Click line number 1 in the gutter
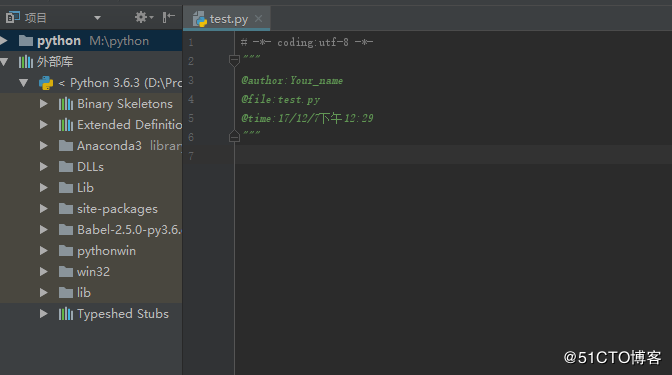 pyautogui.click(x=191, y=42)
